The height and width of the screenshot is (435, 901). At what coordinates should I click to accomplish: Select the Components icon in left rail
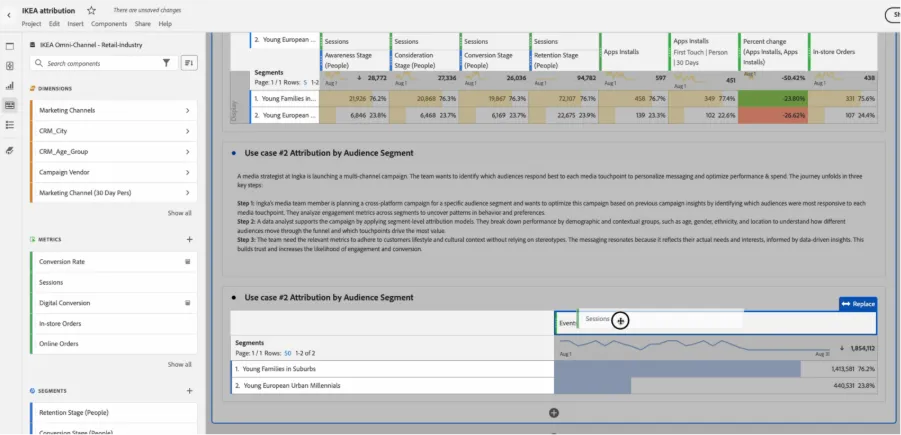(x=10, y=105)
